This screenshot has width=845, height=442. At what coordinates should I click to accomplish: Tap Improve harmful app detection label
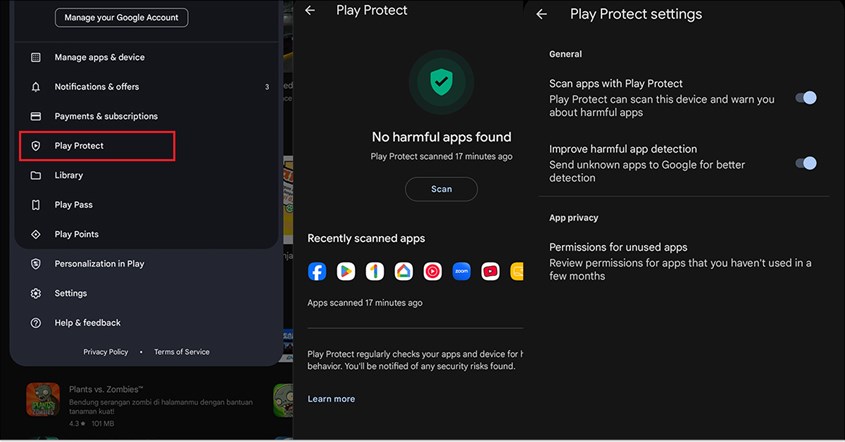click(623, 149)
